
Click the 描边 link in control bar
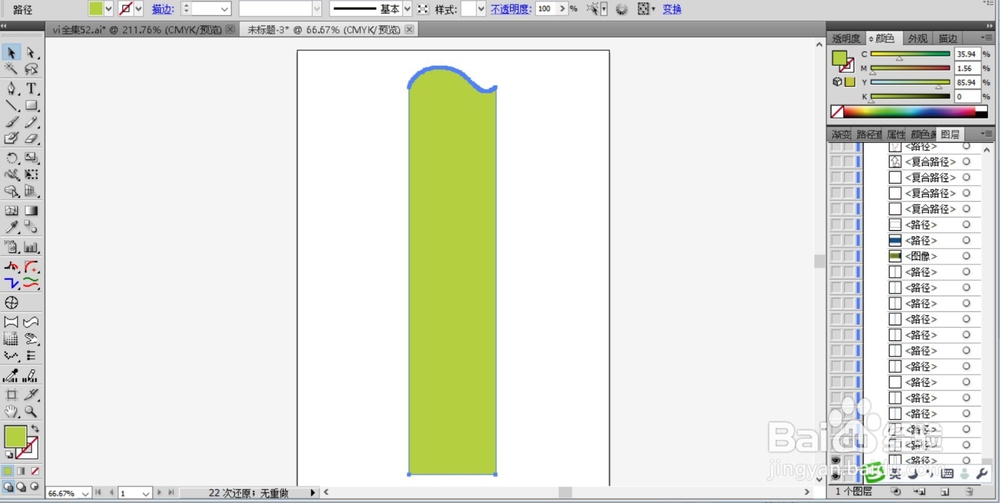(x=161, y=9)
